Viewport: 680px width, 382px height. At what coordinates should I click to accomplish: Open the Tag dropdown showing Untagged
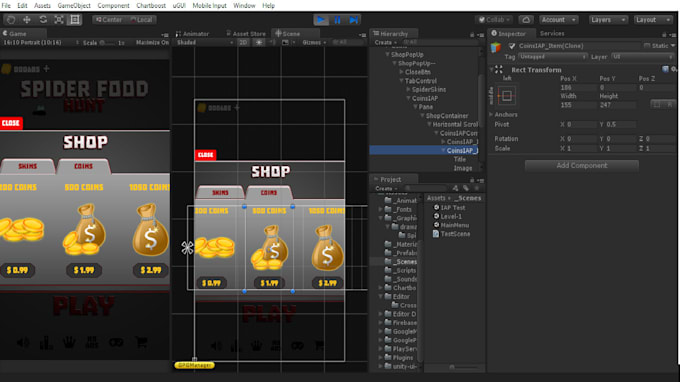(552, 57)
